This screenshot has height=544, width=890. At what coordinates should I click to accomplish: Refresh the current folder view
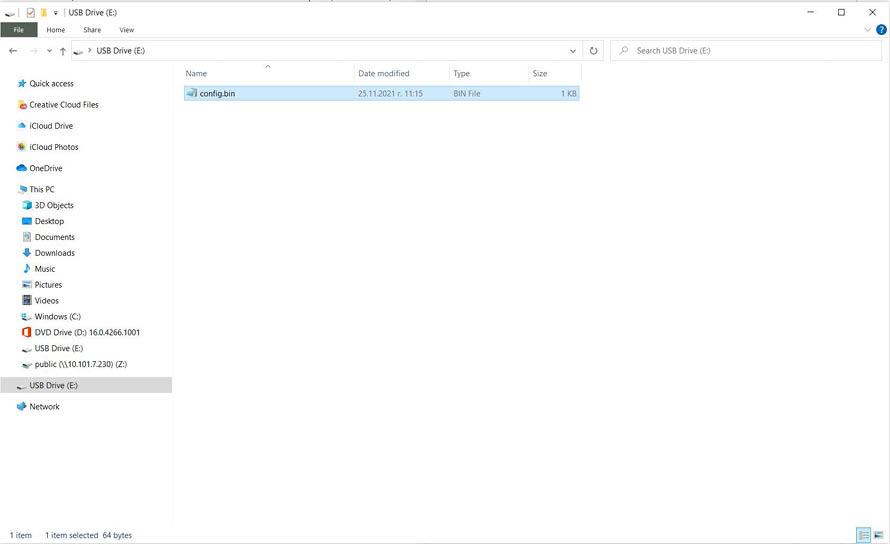(x=594, y=51)
